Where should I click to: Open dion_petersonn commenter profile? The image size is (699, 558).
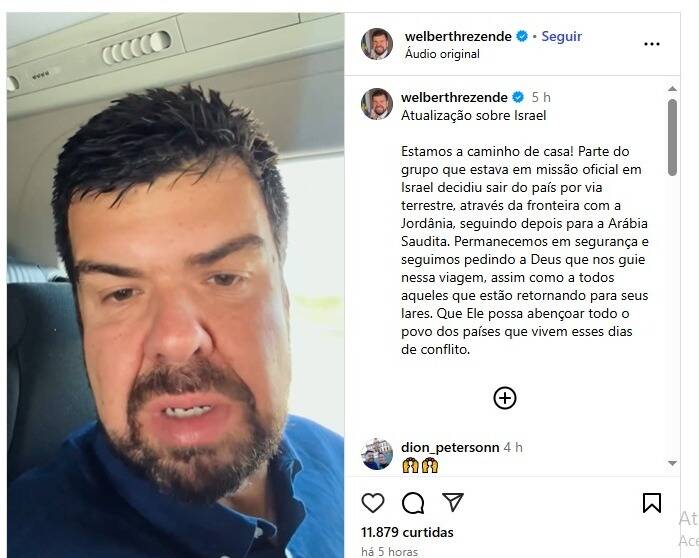(450, 447)
